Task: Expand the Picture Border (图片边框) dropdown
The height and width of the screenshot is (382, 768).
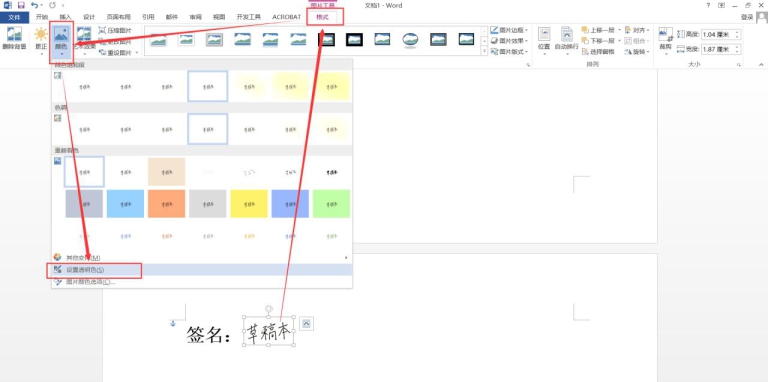Action: coord(509,30)
